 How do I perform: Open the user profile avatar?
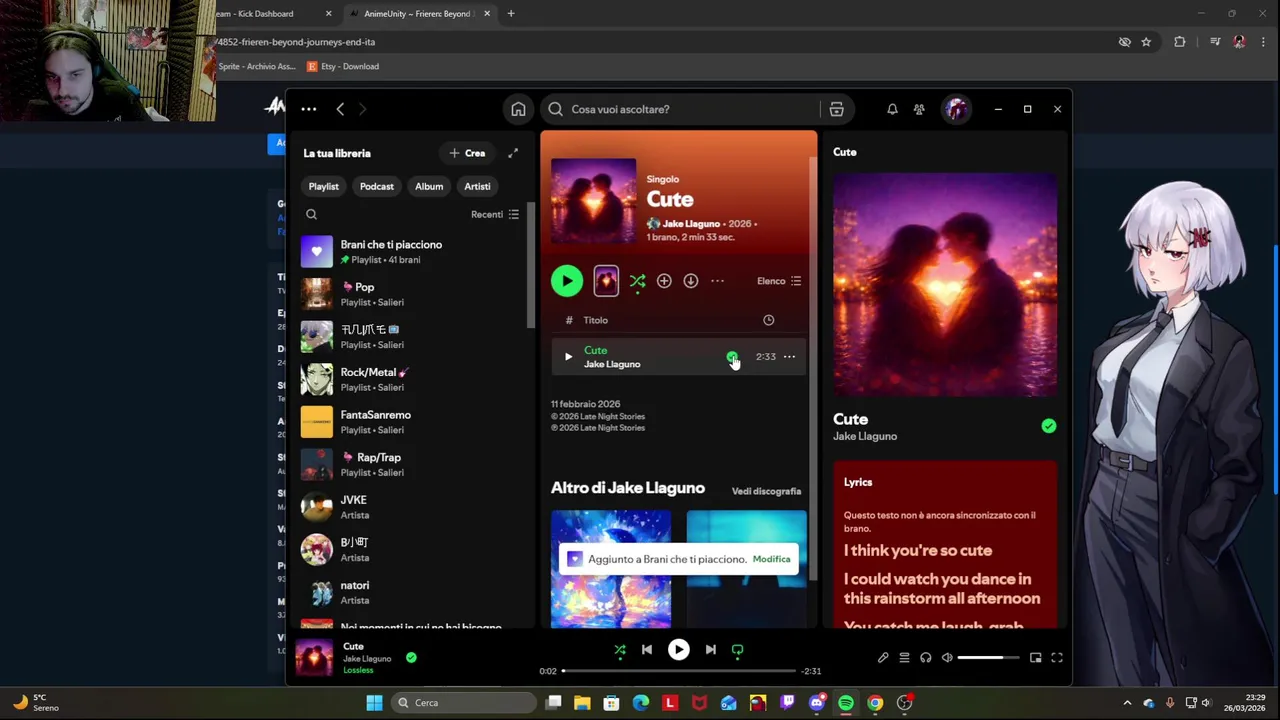pyautogui.click(x=957, y=109)
